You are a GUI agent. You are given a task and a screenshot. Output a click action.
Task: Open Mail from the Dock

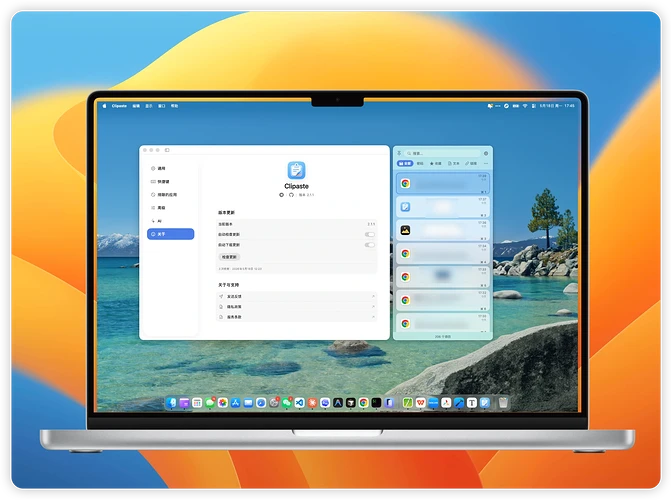(x=248, y=402)
